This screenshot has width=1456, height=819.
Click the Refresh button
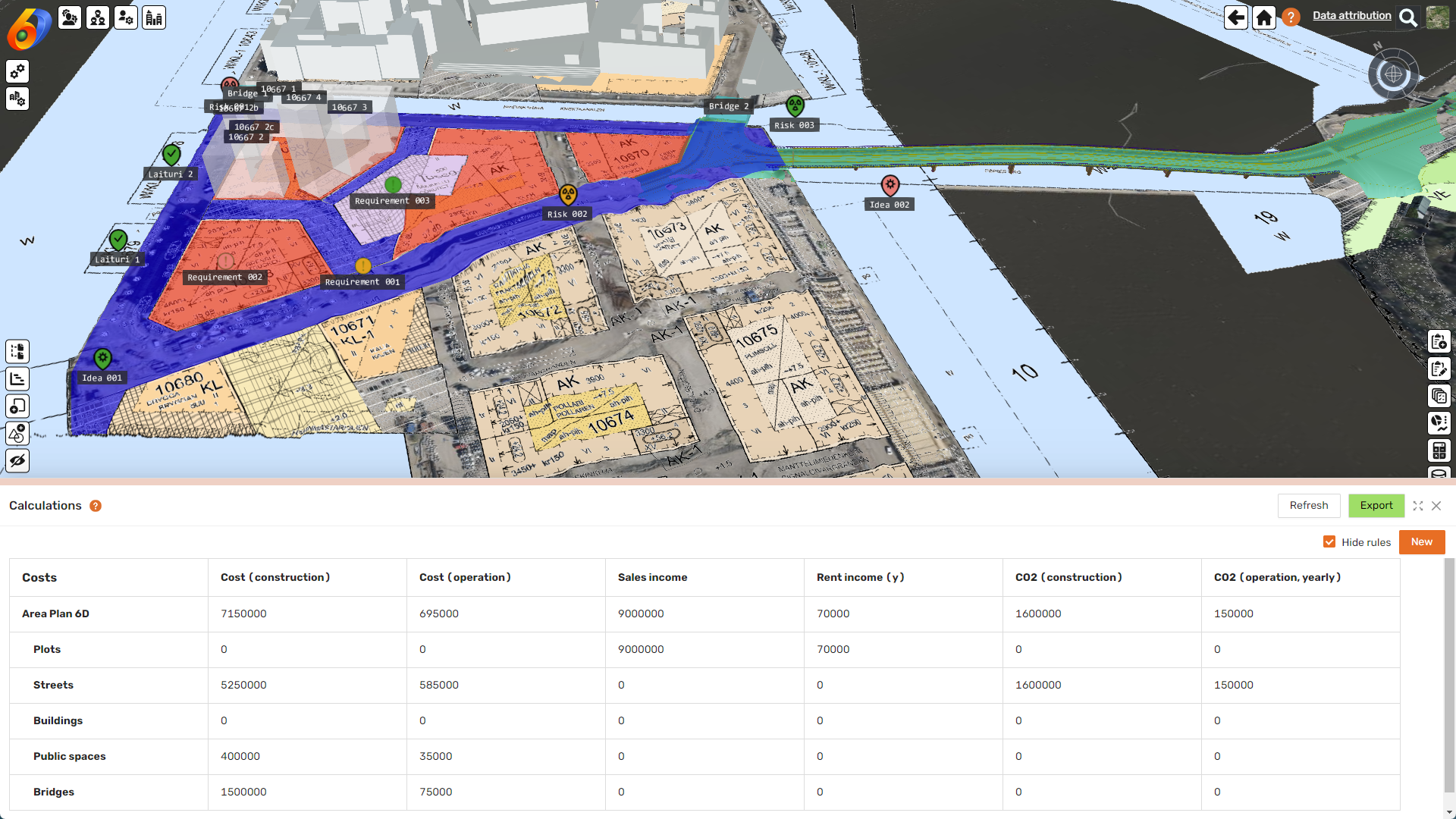click(x=1309, y=506)
